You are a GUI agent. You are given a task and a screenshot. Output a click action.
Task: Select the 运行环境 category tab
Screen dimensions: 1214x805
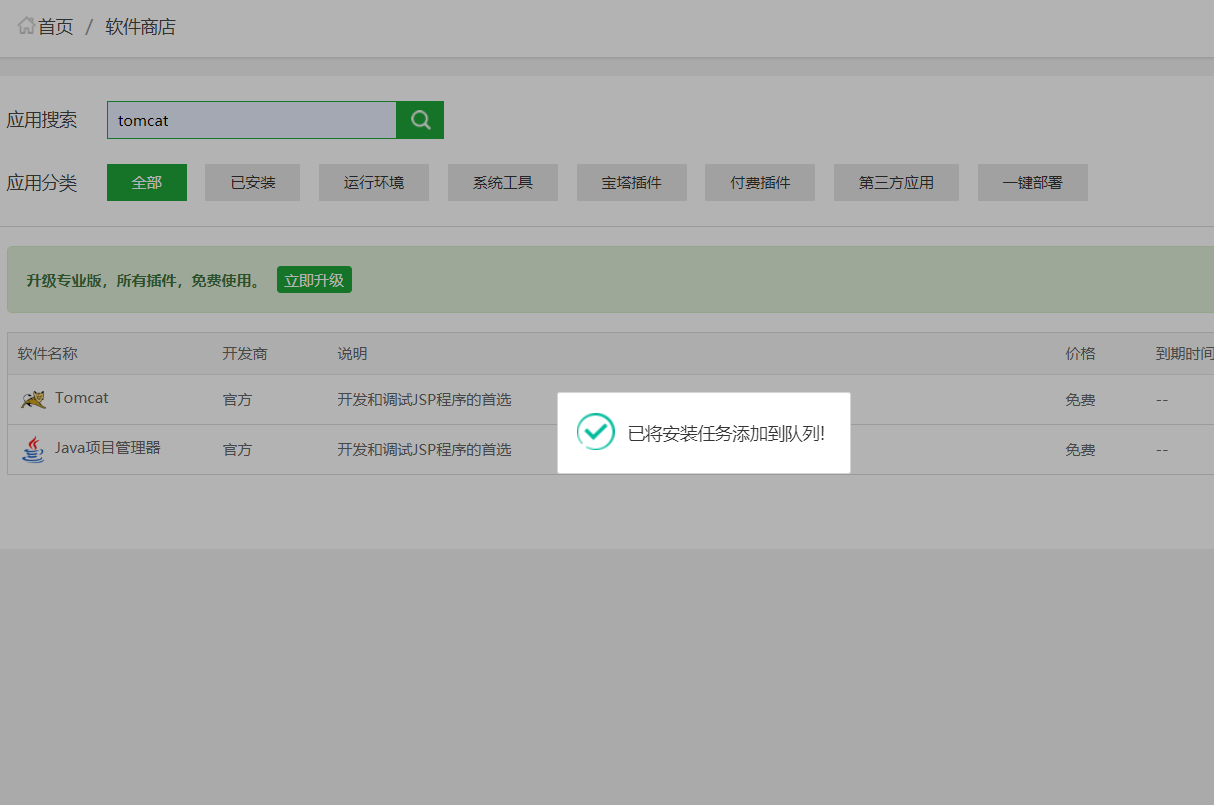click(x=374, y=182)
